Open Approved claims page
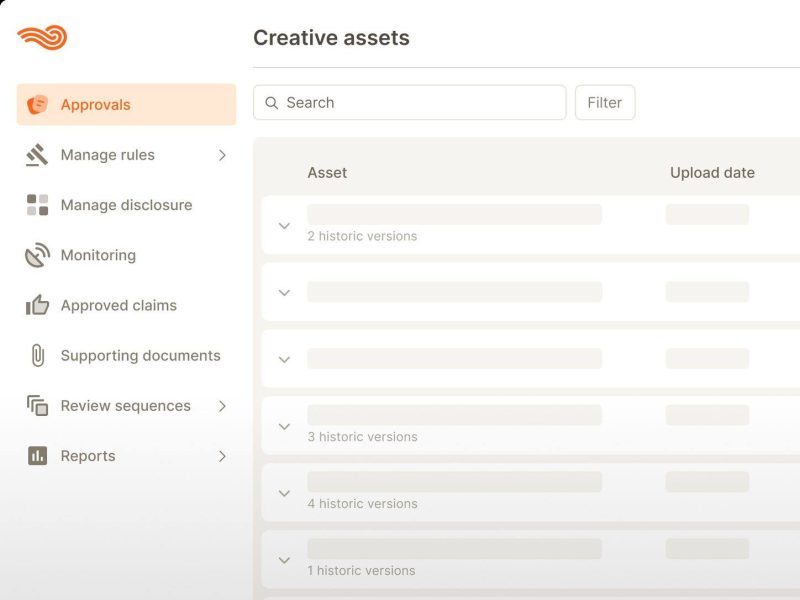Screen dimensions: 800x600 127,305
